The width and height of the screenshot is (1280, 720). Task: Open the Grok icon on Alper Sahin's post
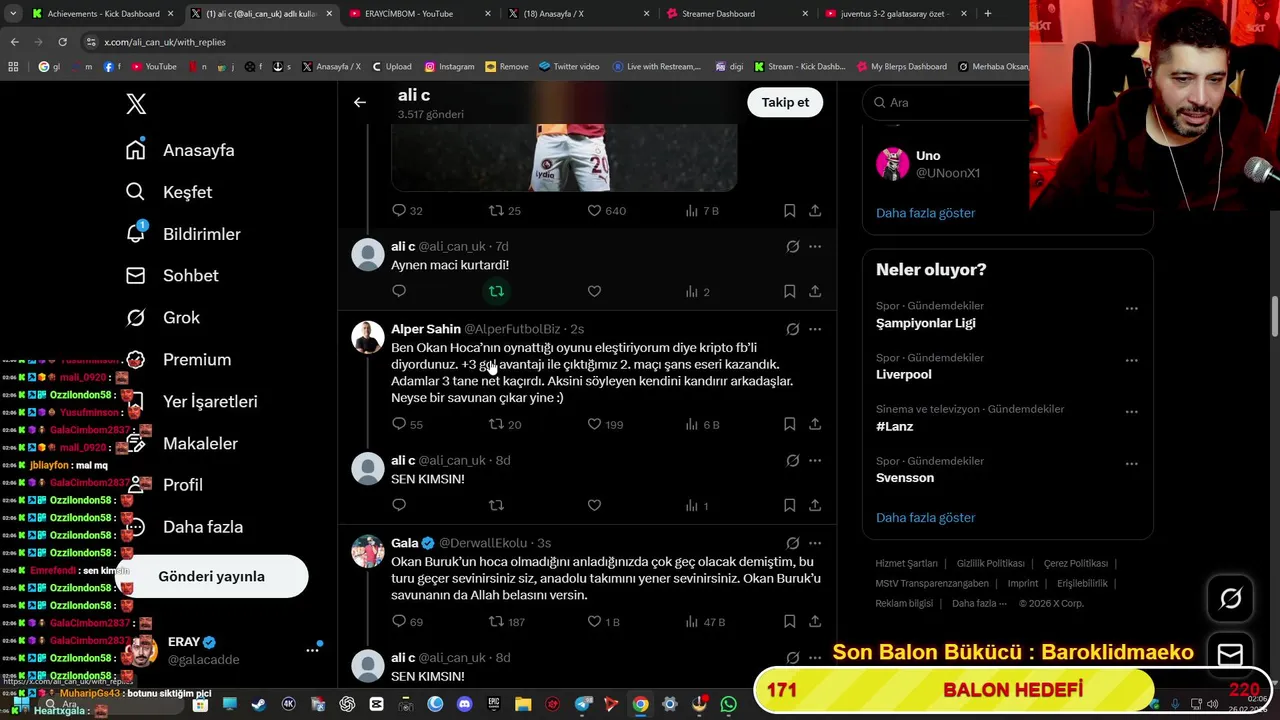click(792, 329)
